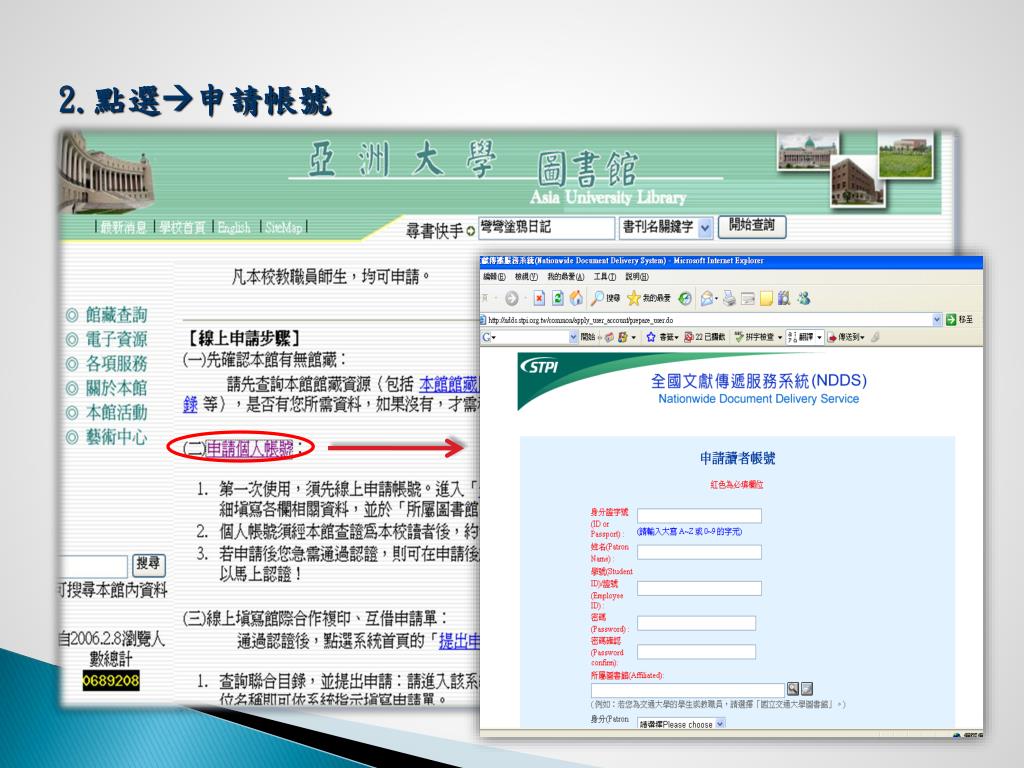Click the English nav link

(234, 227)
